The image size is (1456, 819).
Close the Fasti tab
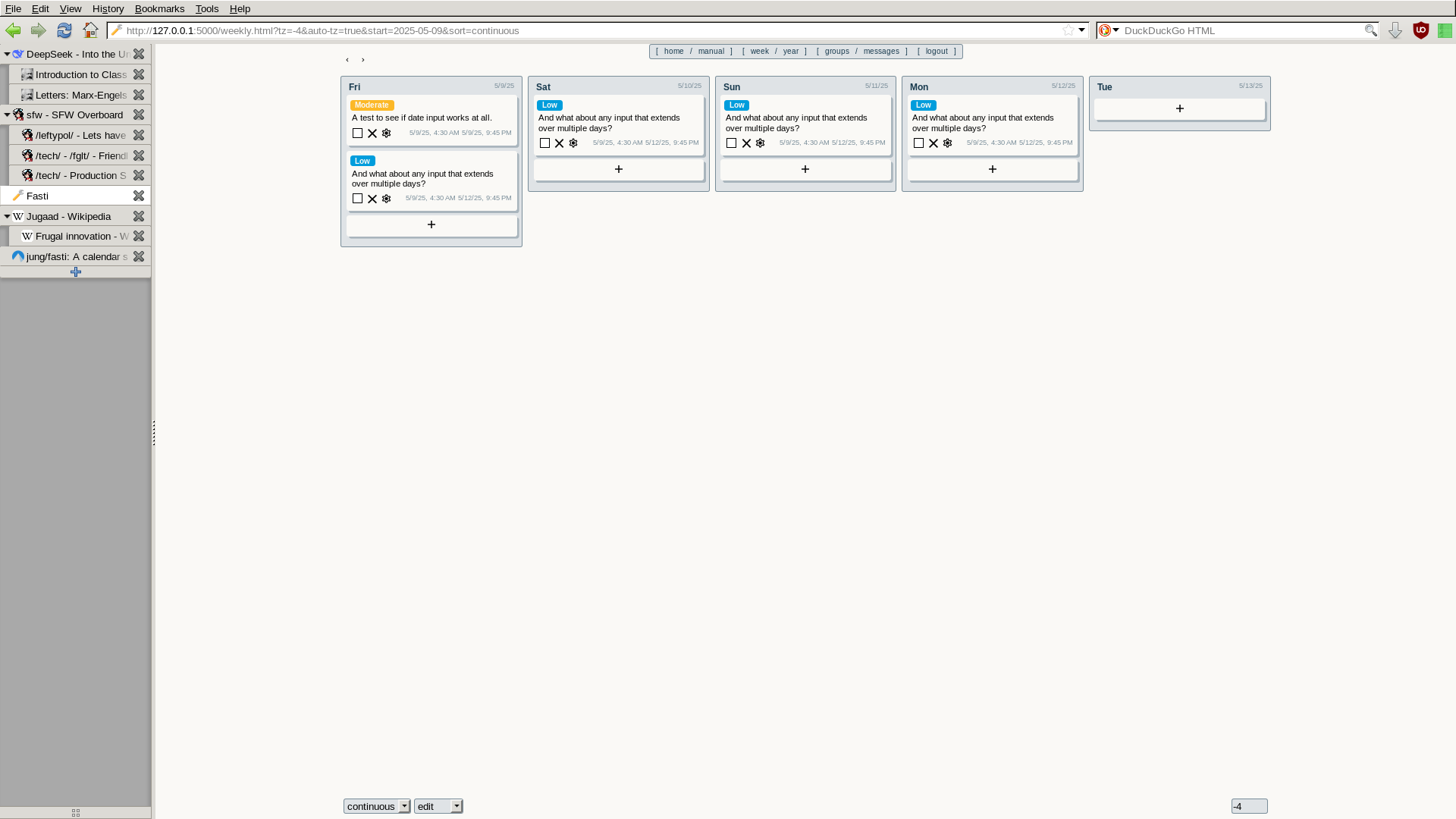click(139, 196)
